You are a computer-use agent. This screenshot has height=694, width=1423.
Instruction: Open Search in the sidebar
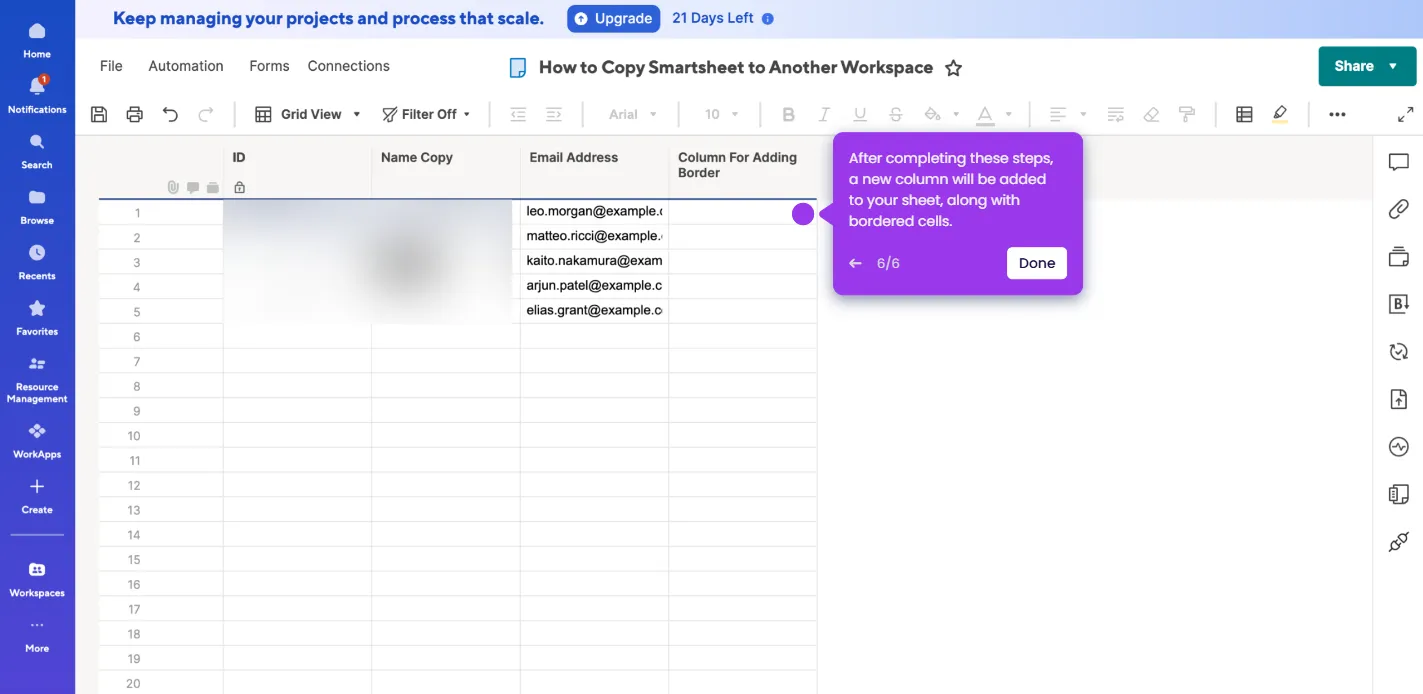37,151
